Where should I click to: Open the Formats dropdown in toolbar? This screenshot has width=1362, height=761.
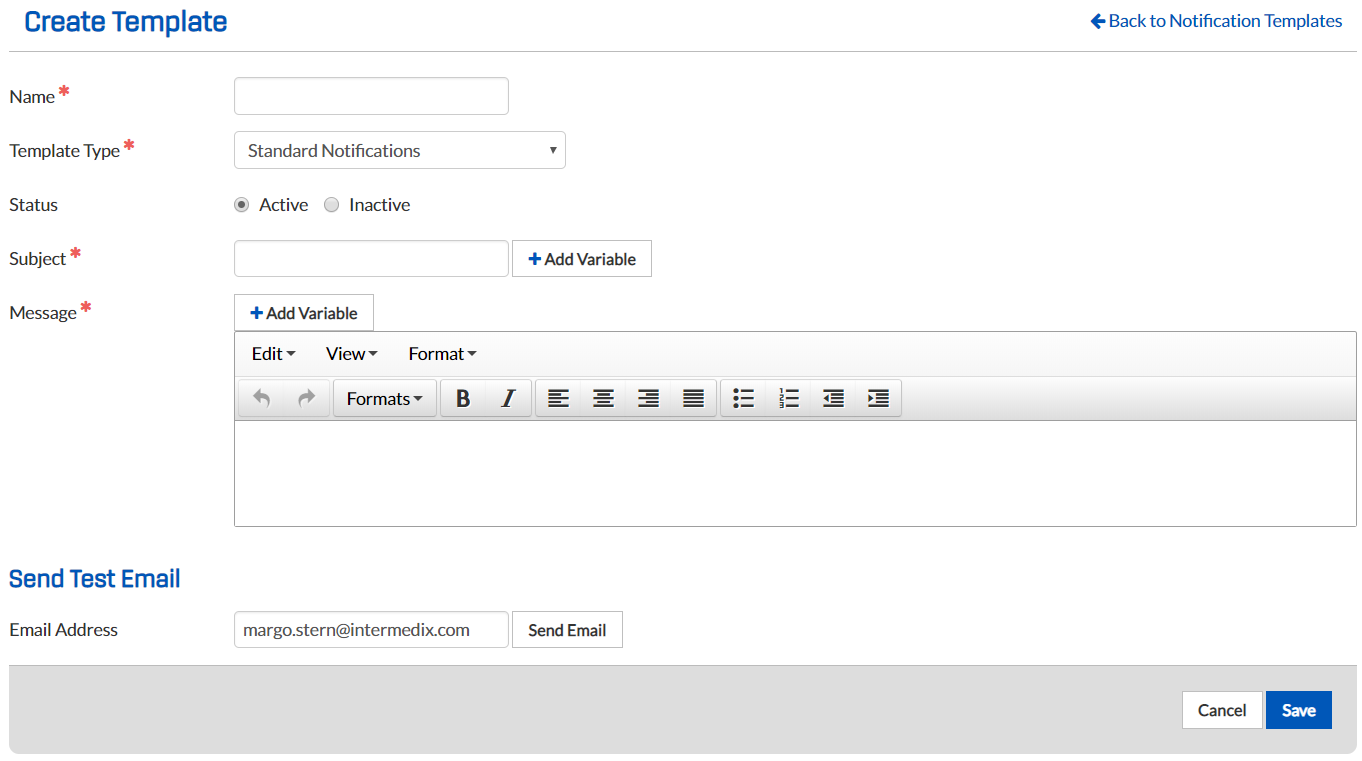385,398
